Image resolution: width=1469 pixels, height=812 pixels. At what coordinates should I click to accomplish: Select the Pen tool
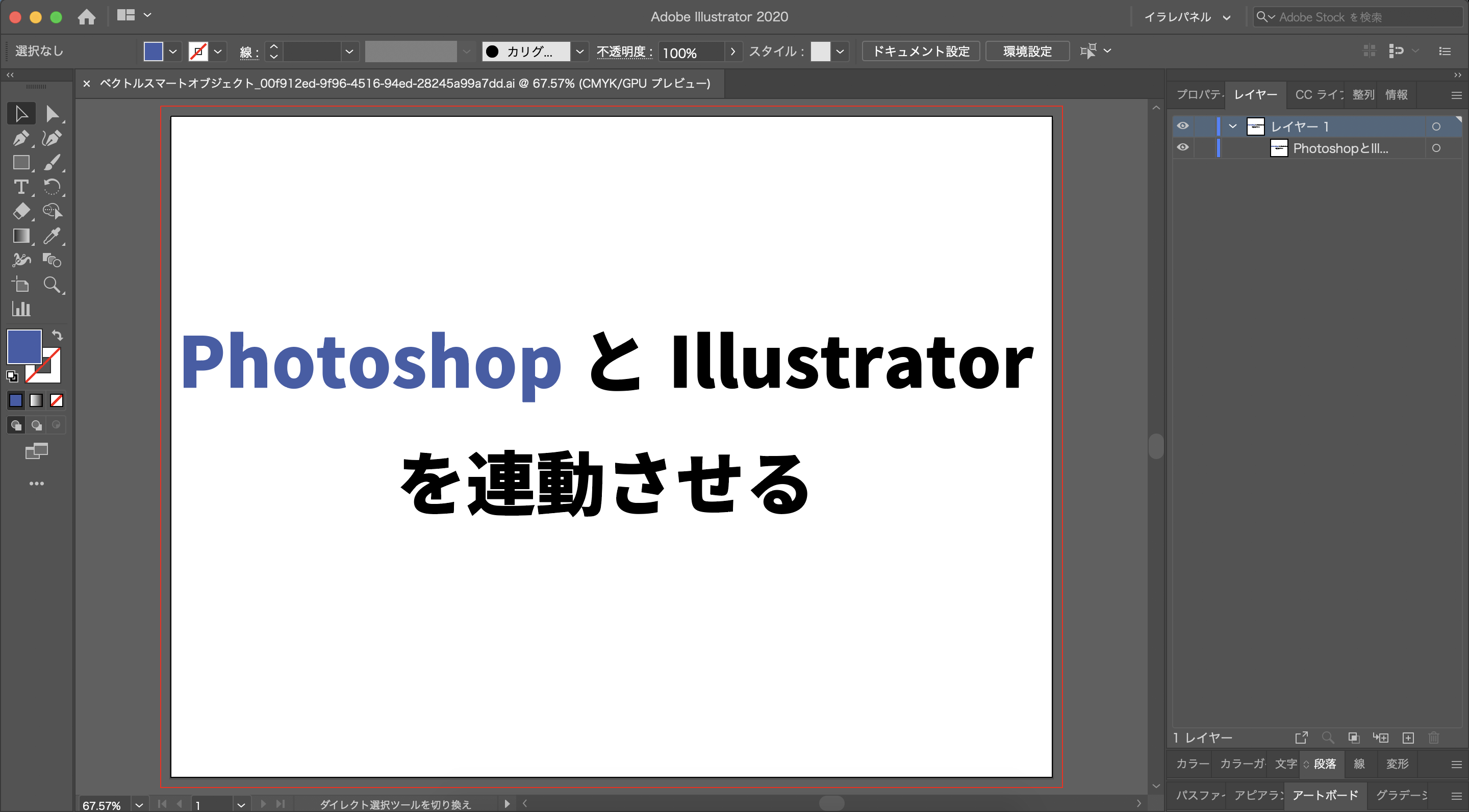pos(20,138)
